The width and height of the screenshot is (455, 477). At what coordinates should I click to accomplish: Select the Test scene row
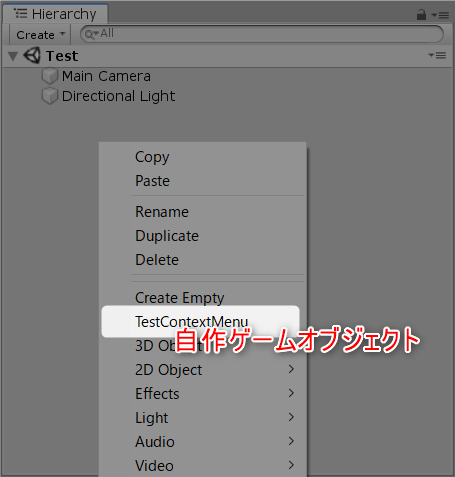coord(227,56)
